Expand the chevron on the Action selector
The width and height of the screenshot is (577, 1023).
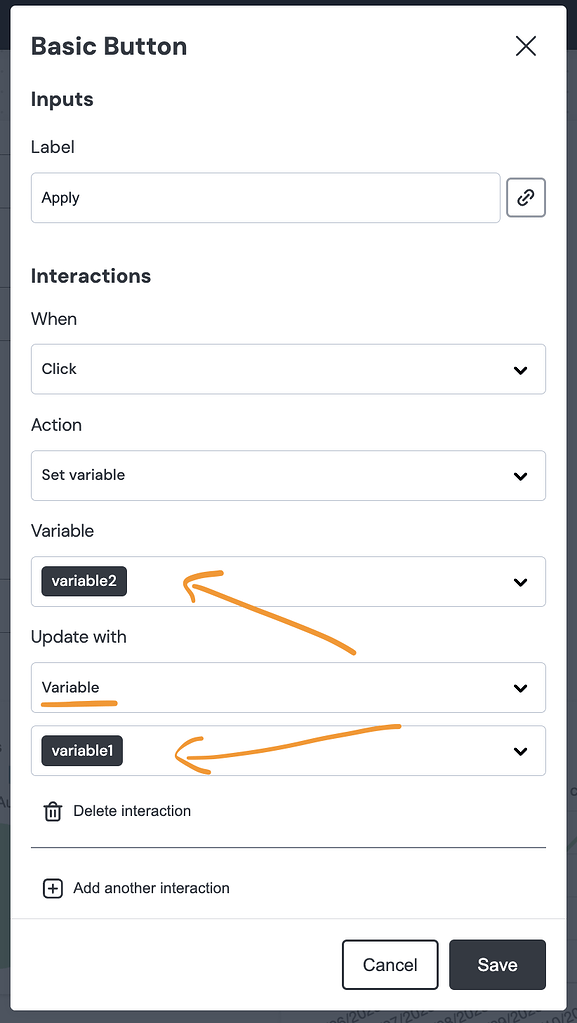point(520,475)
